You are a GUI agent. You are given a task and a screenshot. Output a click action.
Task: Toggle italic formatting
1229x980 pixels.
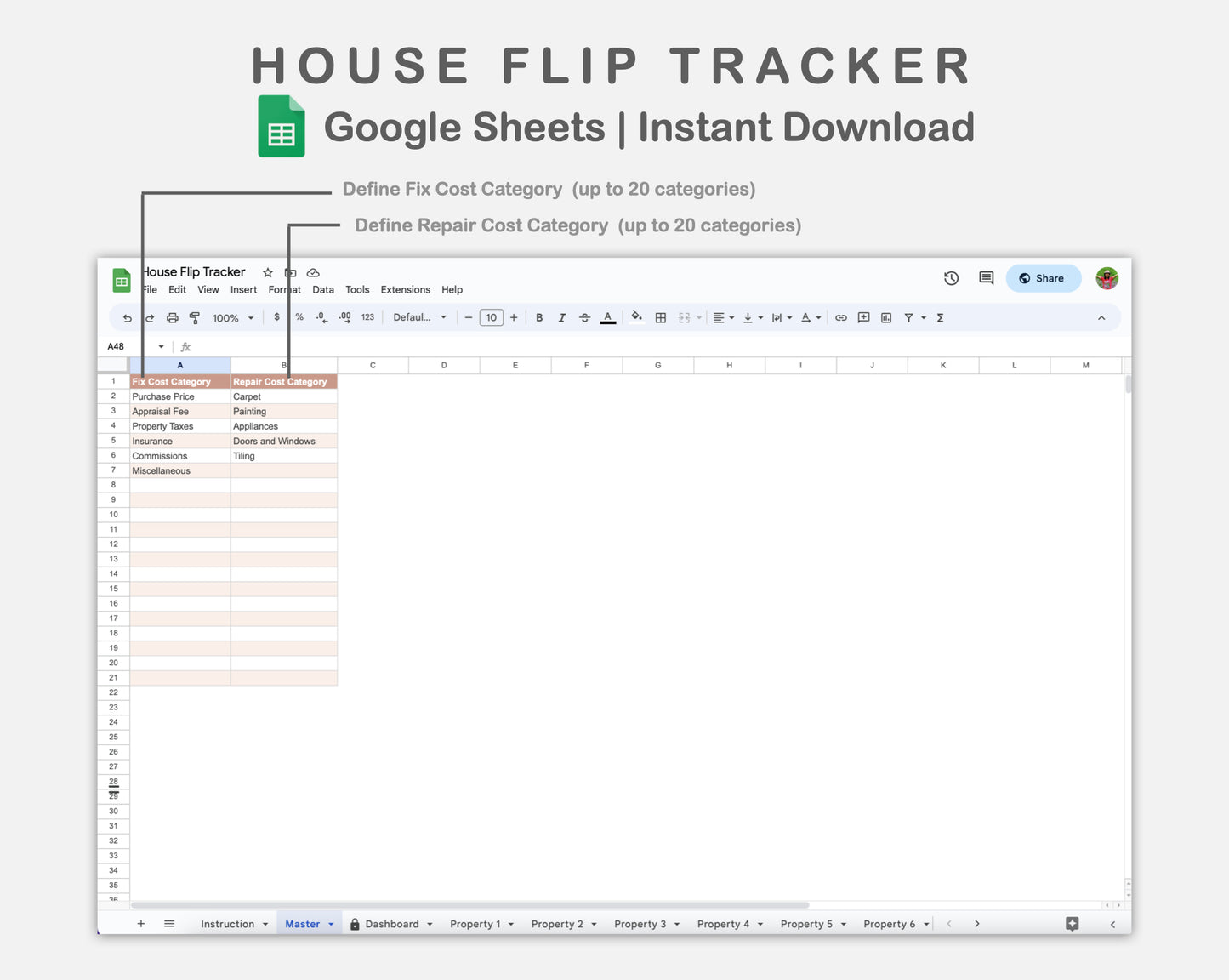click(562, 317)
